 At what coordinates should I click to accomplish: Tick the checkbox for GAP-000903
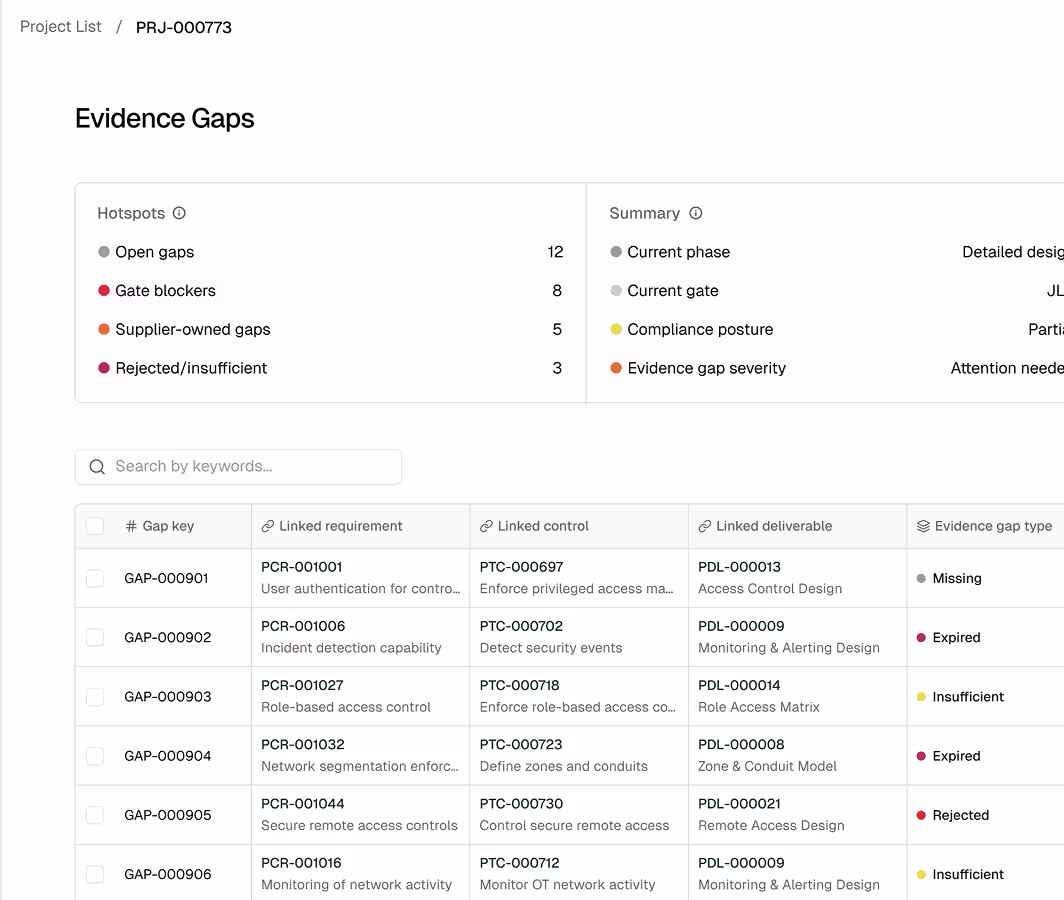[x=95, y=696]
